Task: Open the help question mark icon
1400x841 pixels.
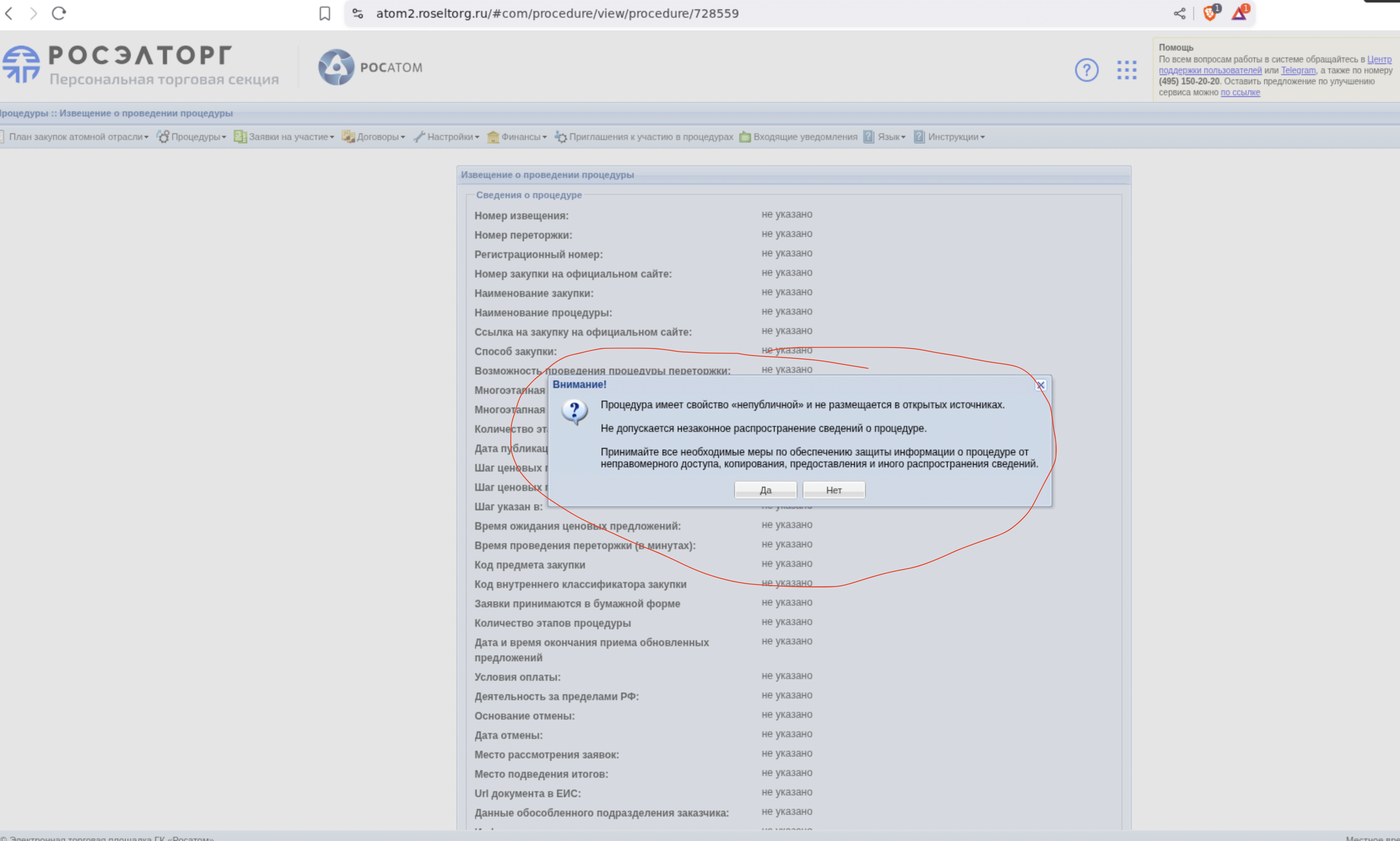Action: coord(1086,70)
